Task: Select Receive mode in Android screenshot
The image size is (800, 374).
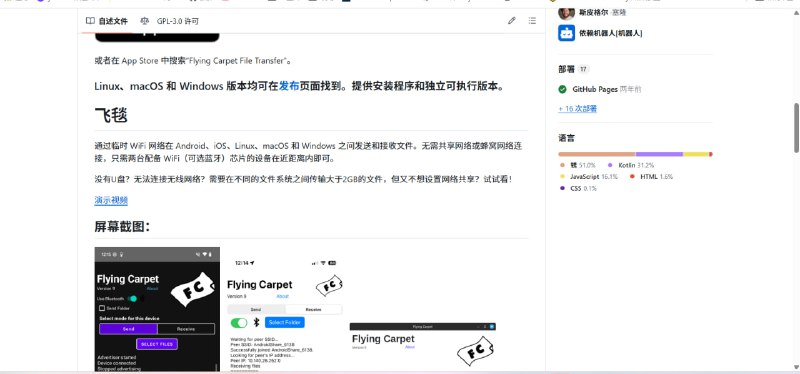Action: 186,329
